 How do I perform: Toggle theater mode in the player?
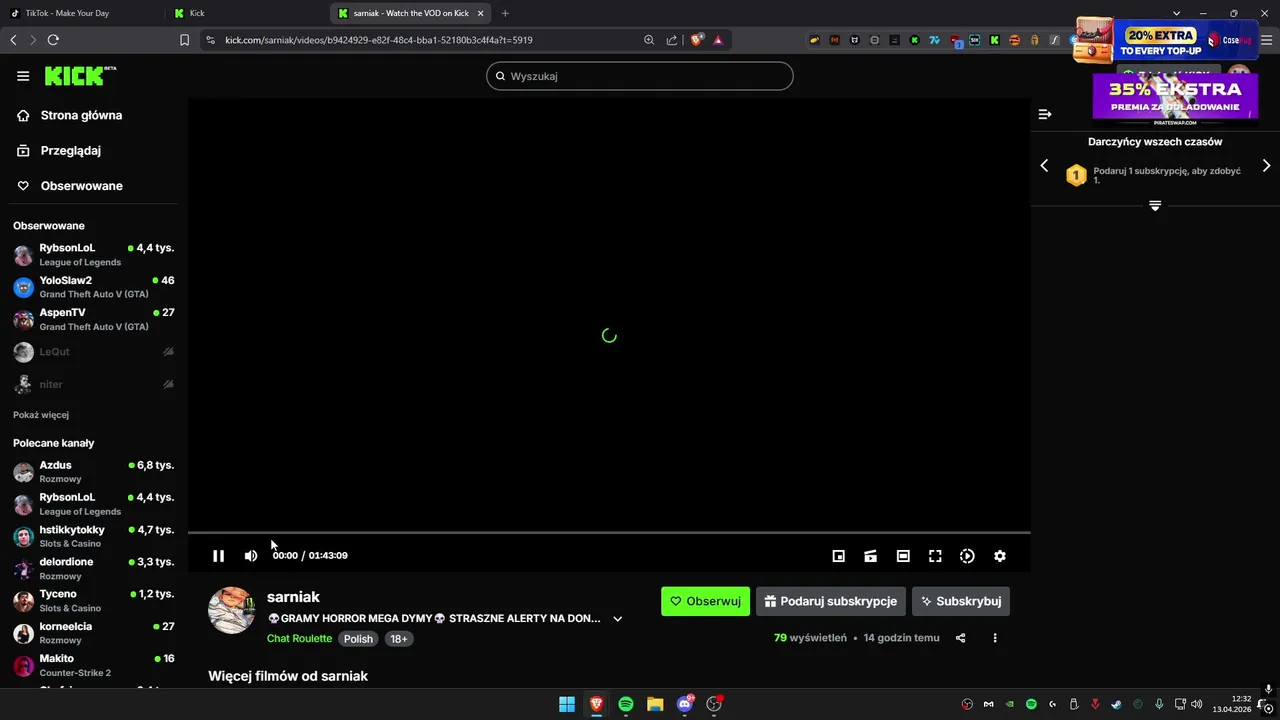tap(903, 556)
